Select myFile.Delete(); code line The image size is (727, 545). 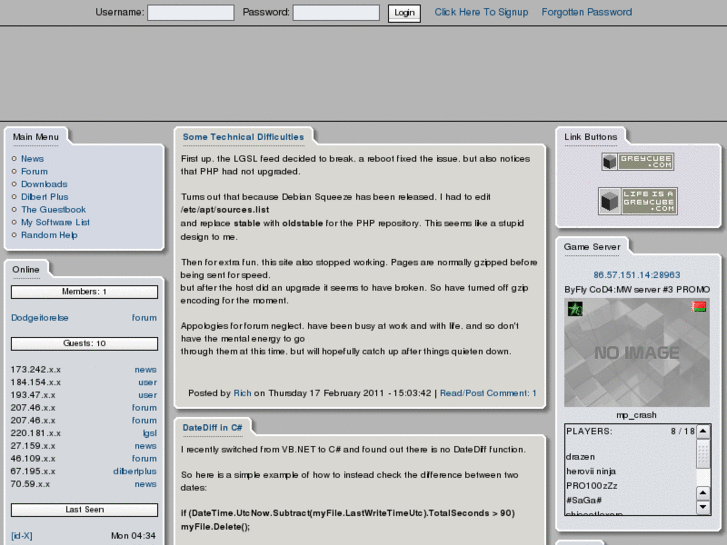215,527
